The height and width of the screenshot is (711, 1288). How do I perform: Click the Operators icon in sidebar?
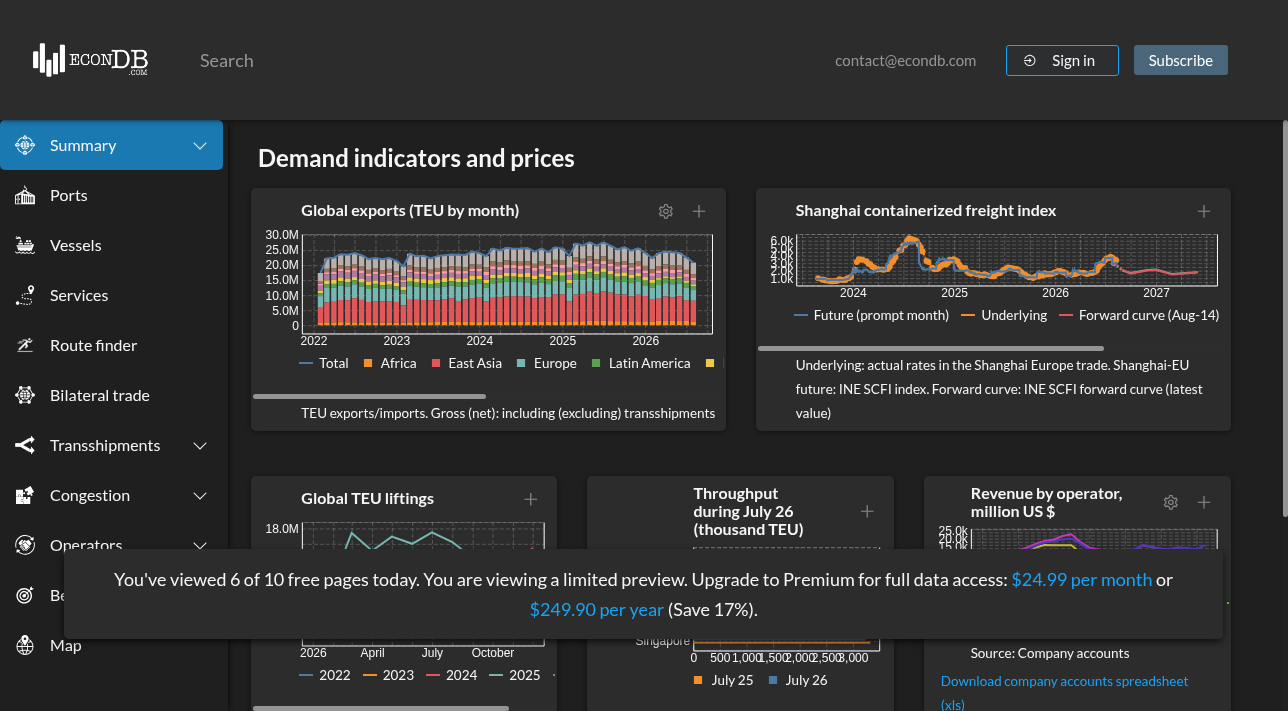25,544
